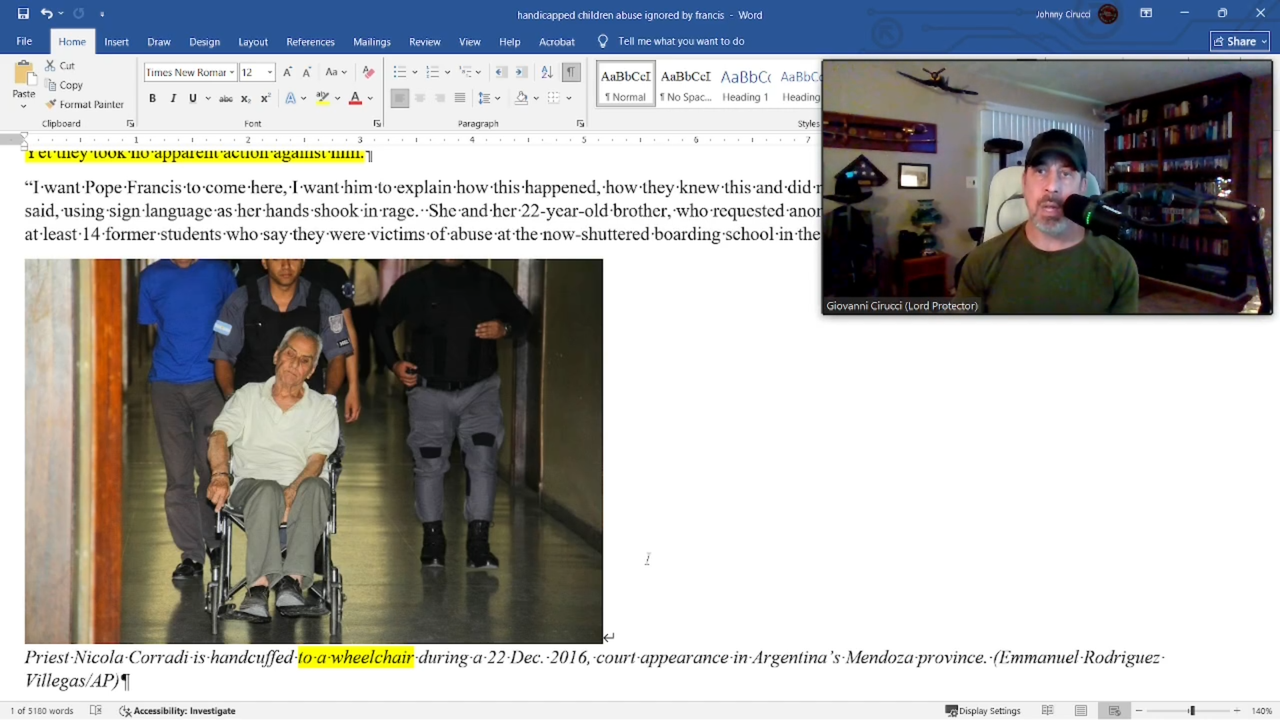Viewport: 1280px width, 720px height.
Task: Toggle bold formatting
Action: [x=152, y=98]
